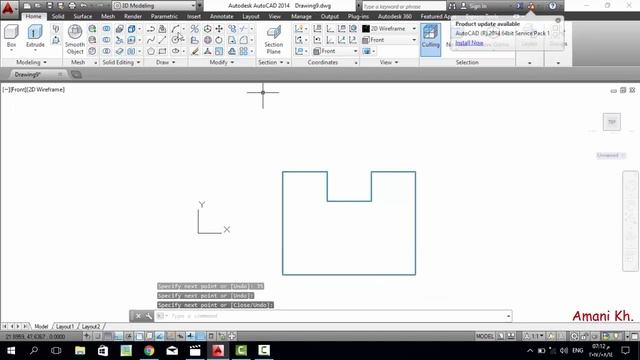Click the Plot print icon in quick access
The image size is (640, 360).
[x=72, y=6]
